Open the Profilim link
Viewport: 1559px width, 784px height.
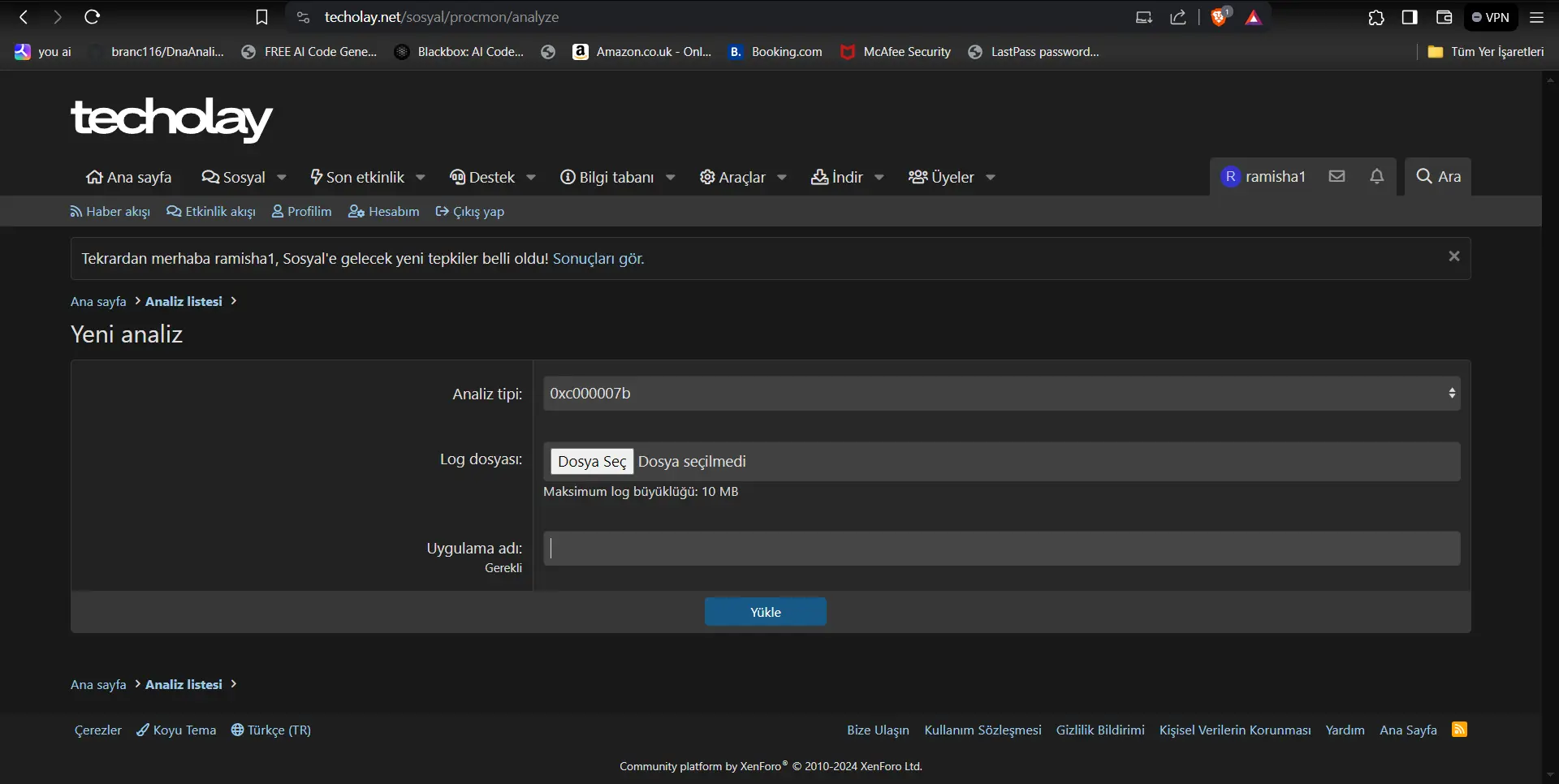[x=302, y=212]
